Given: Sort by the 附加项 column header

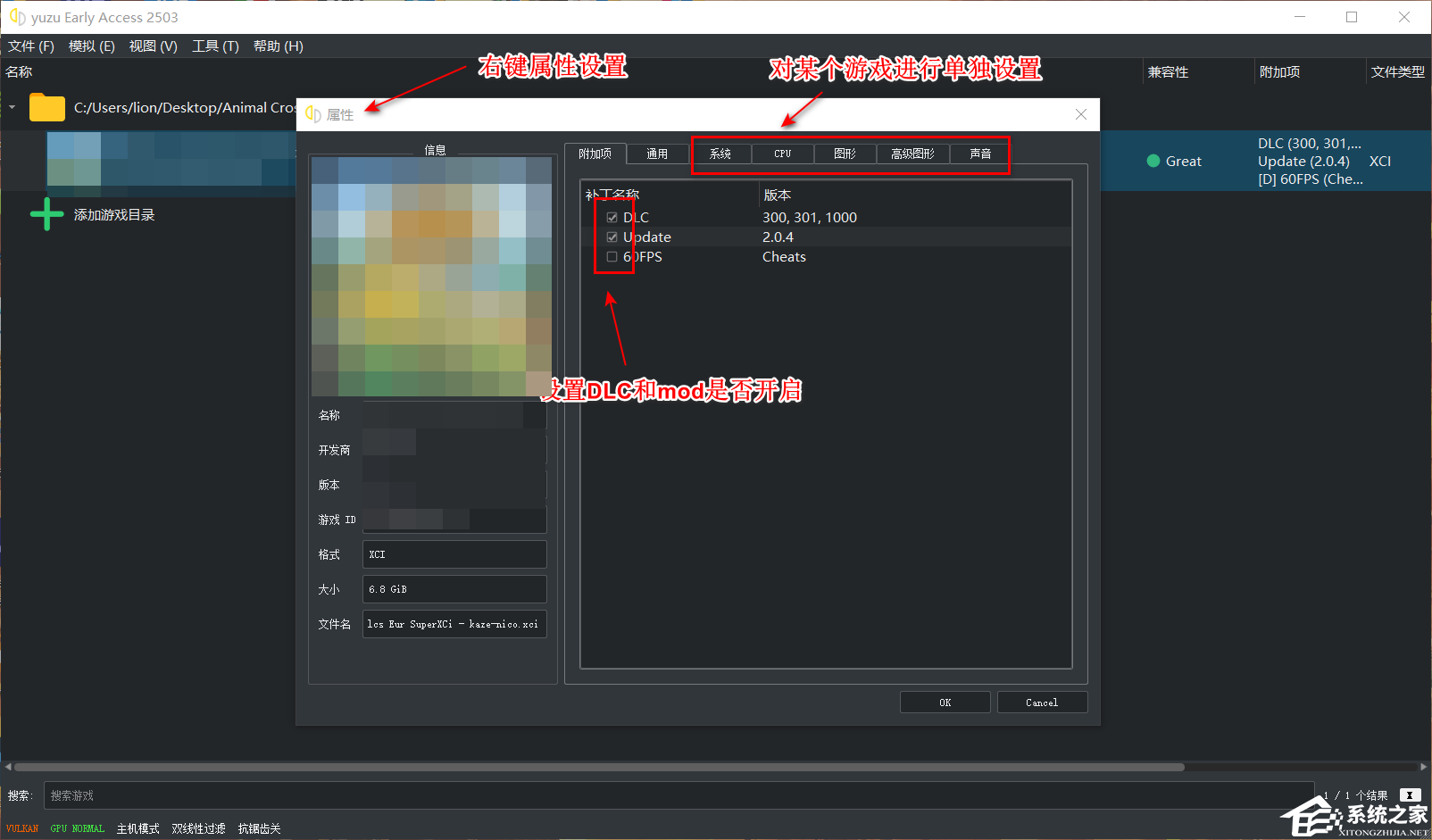Looking at the screenshot, I should point(1279,72).
